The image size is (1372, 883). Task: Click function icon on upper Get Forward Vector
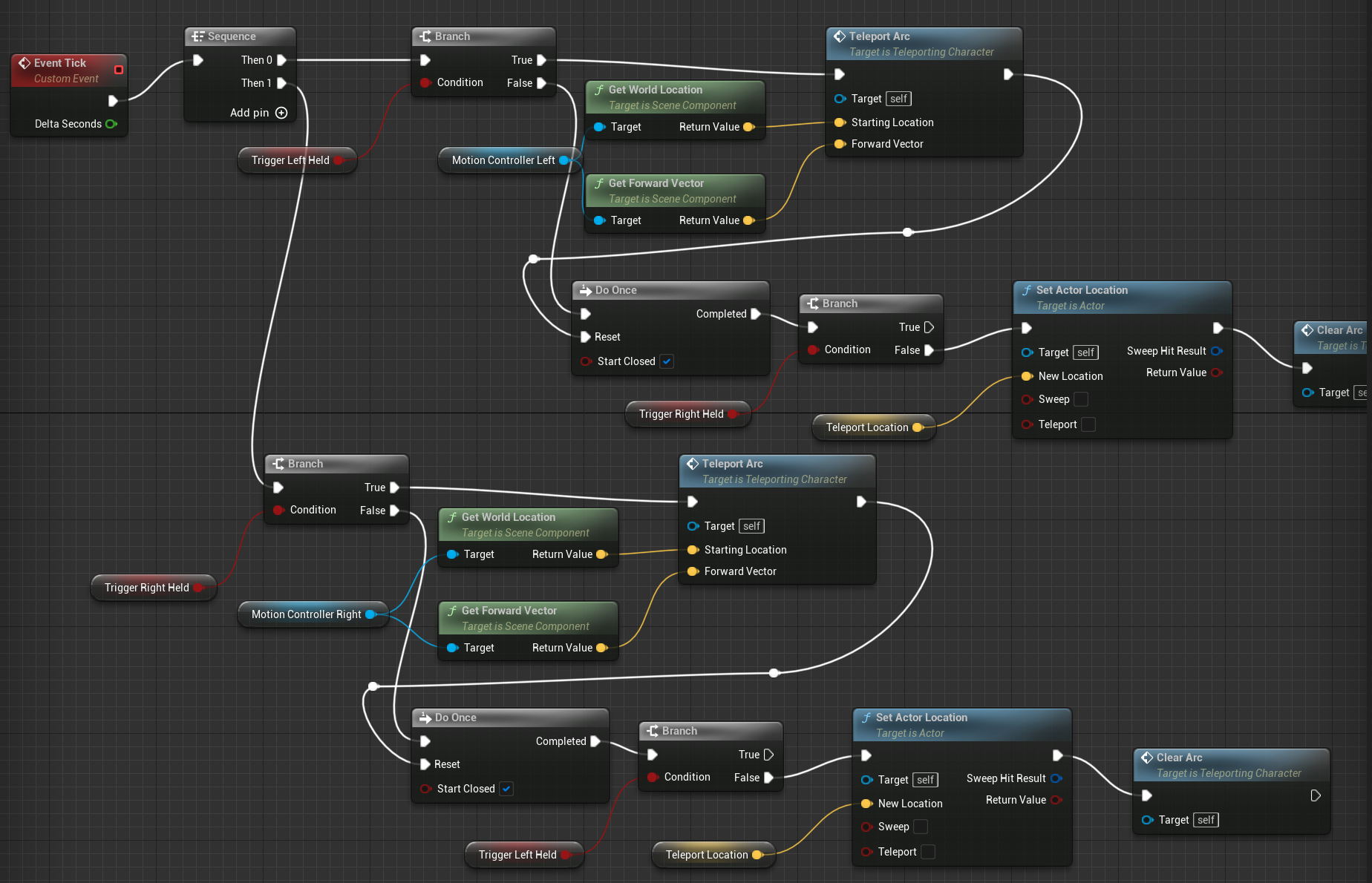(x=599, y=183)
